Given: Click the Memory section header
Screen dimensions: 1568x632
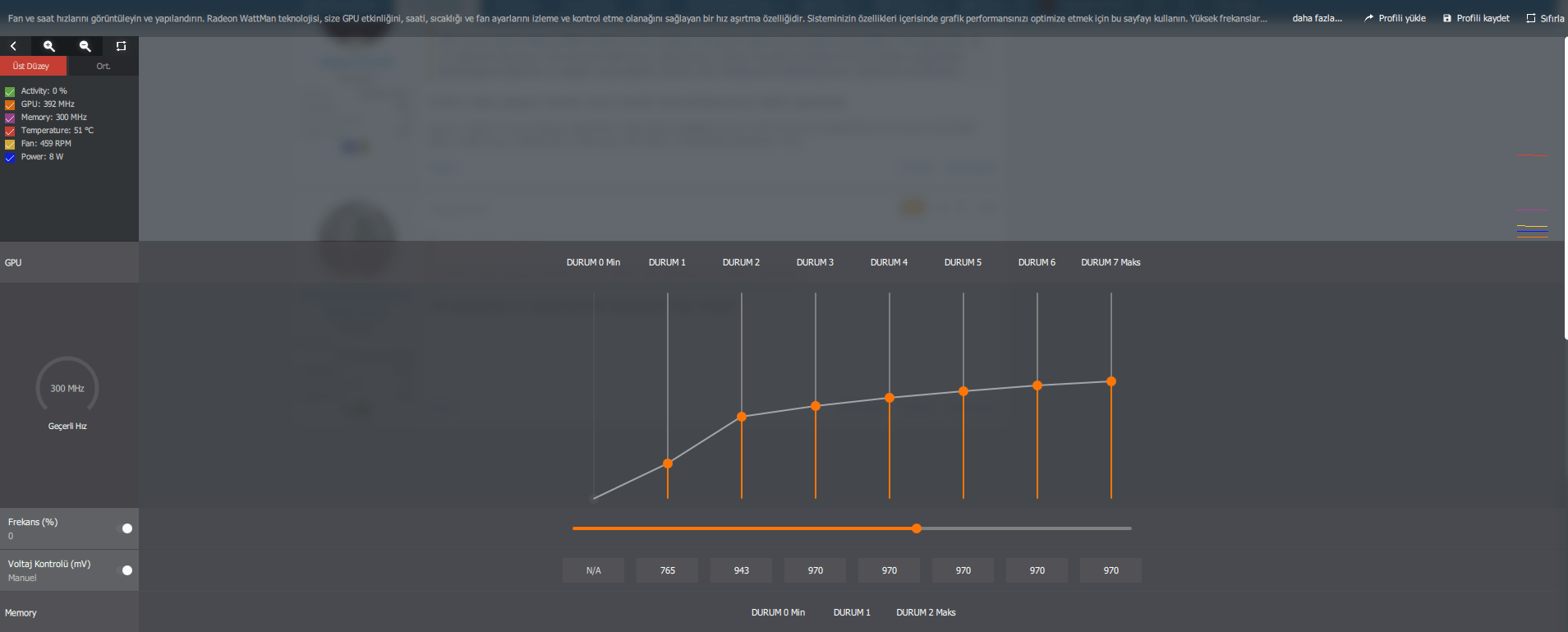Looking at the screenshot, I should (69, 612).
